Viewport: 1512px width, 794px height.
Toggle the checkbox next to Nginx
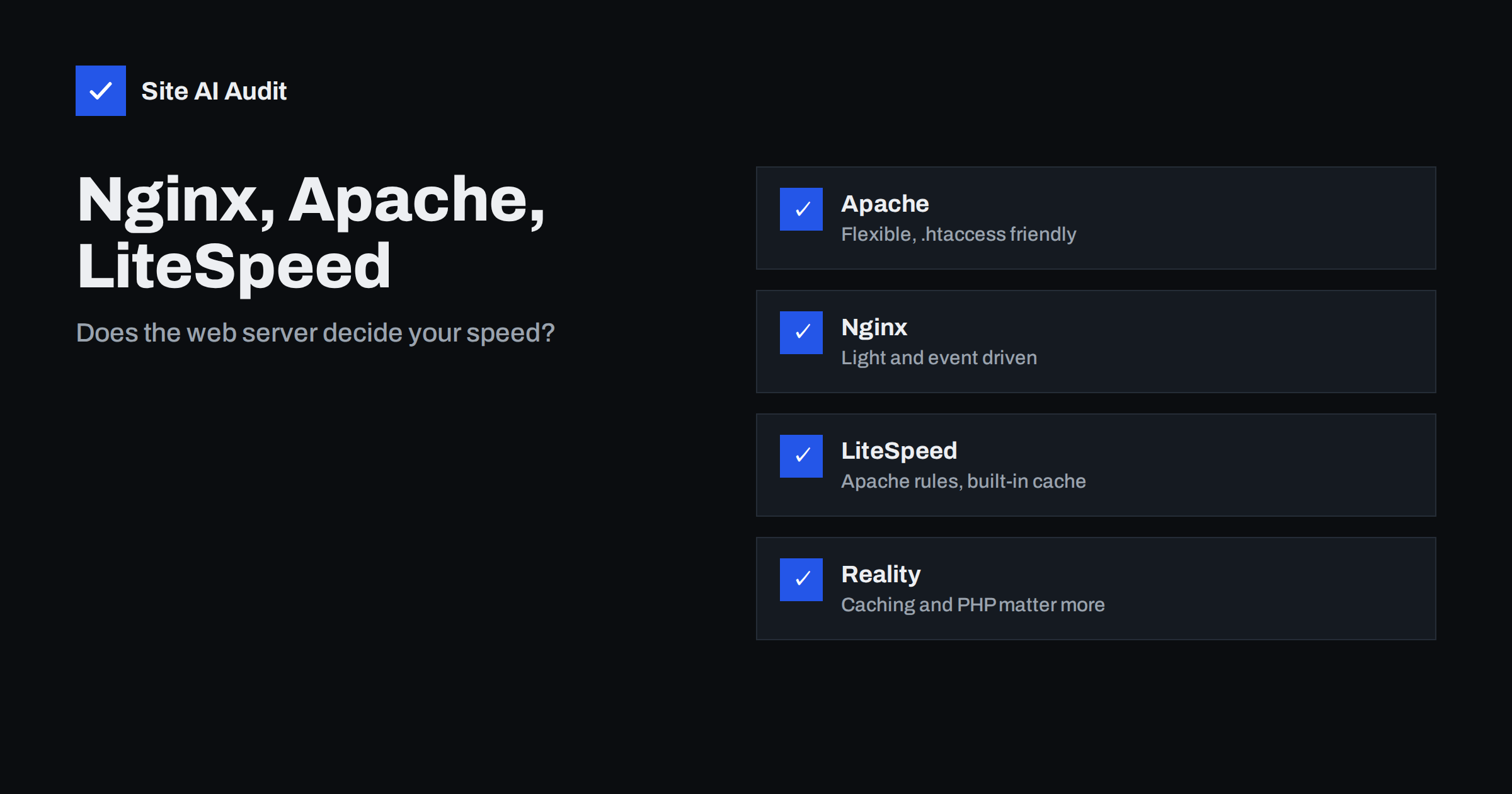click(801, 333)
